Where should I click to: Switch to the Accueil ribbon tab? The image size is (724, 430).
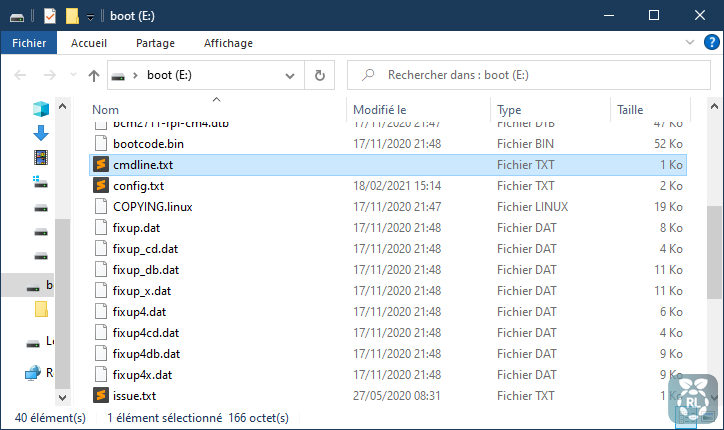(89, 43)
